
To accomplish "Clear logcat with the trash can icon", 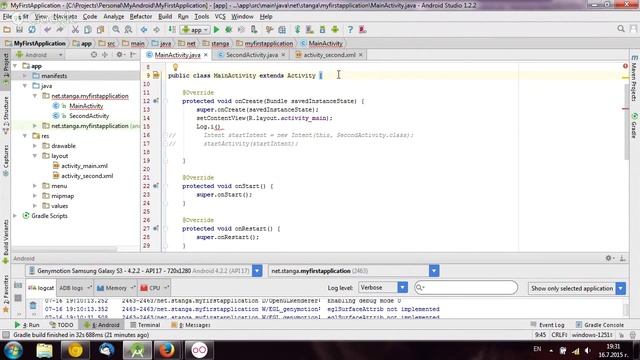I will (x=33, y=305).
